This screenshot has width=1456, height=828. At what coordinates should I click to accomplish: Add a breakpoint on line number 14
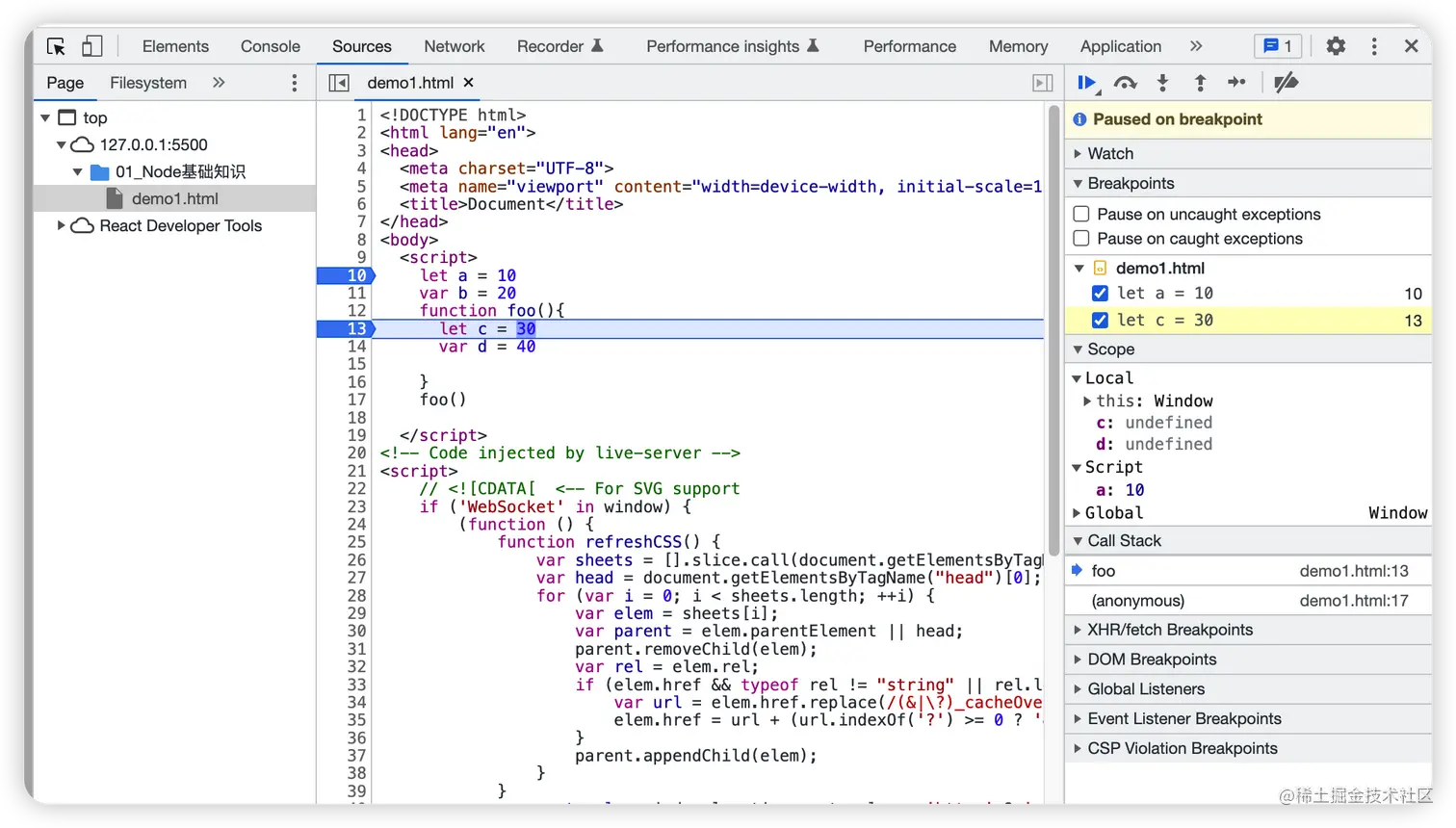point(356,347)
